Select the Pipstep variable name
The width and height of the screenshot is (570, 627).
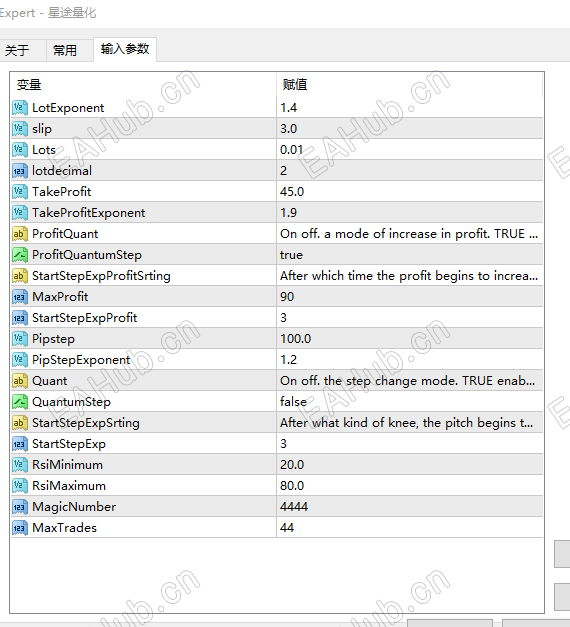click(53, 339)
